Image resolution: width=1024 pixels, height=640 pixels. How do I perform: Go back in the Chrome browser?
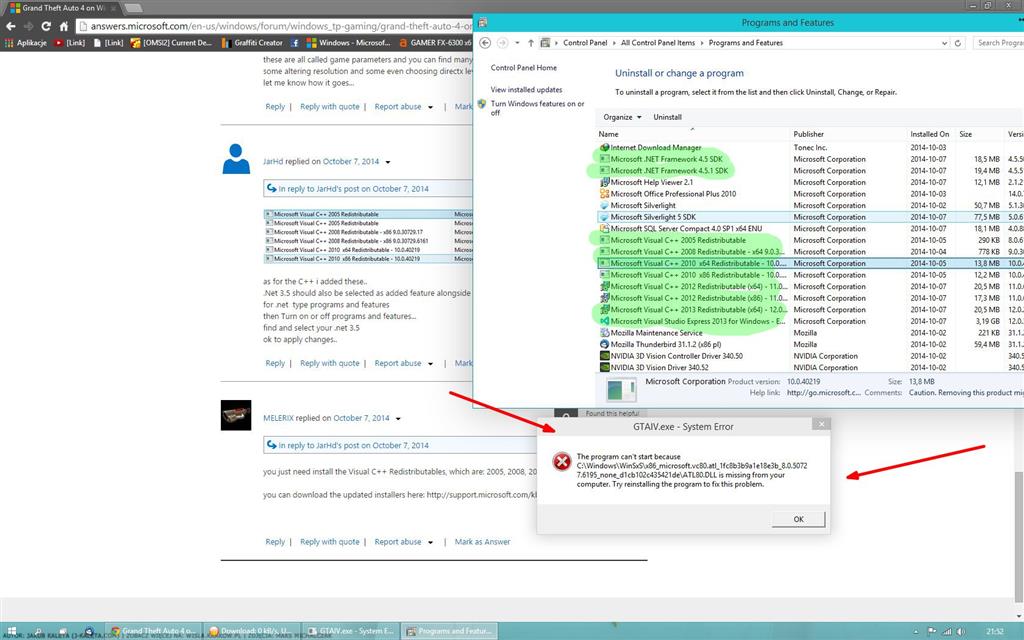(x=10, y=26)
